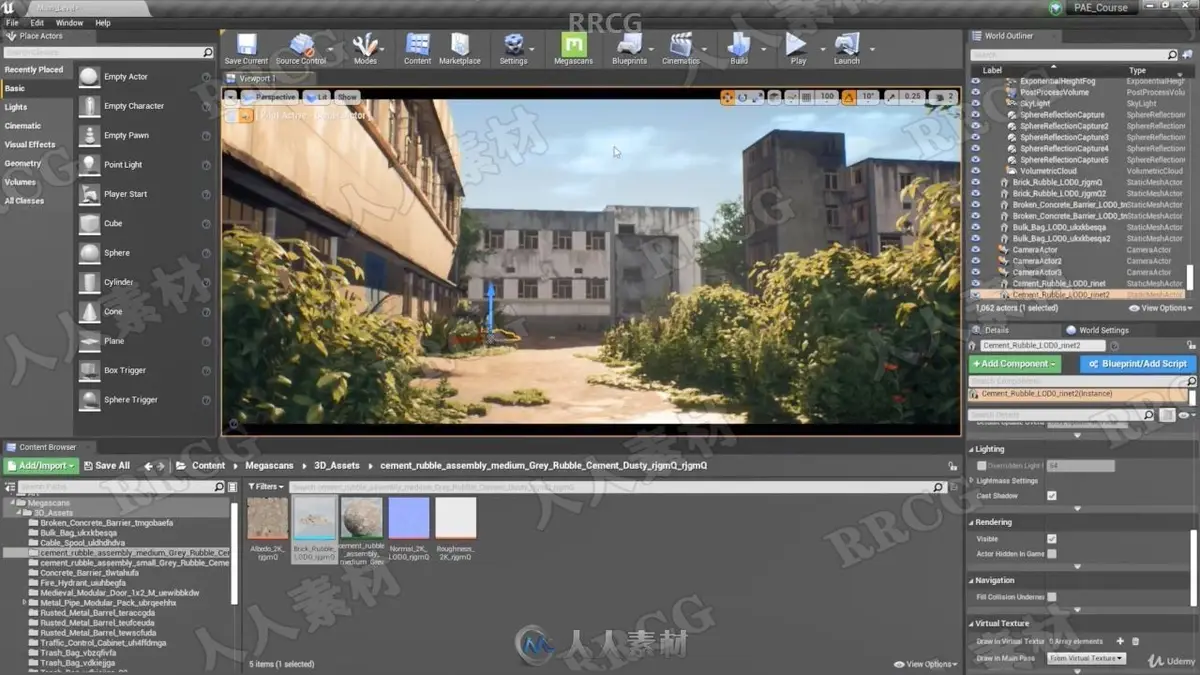Hide CameraActor2 using its eye icon

(976, 261)
